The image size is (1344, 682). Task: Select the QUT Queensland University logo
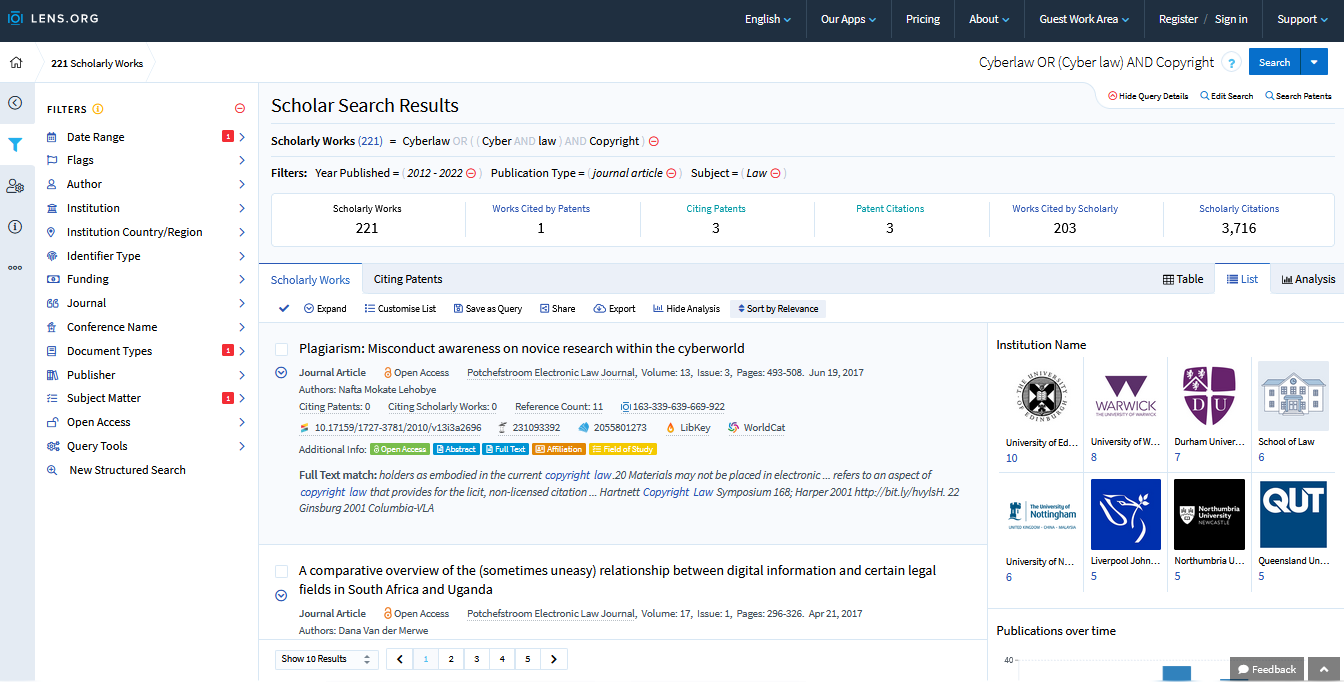click(x=1294, y=515)
